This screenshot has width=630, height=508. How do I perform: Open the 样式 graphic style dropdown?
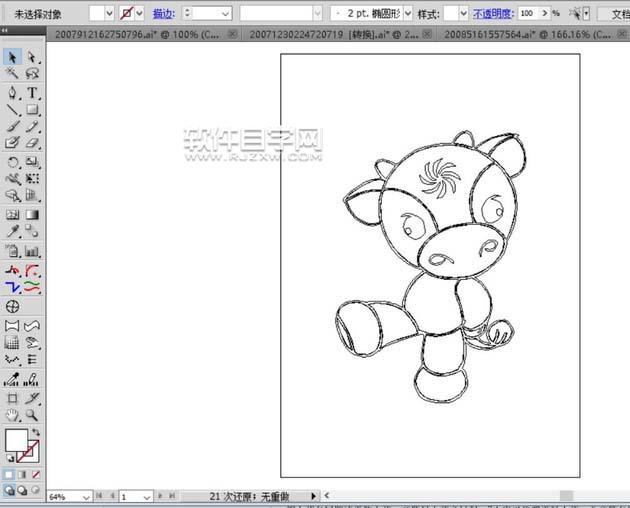point(464,14)
